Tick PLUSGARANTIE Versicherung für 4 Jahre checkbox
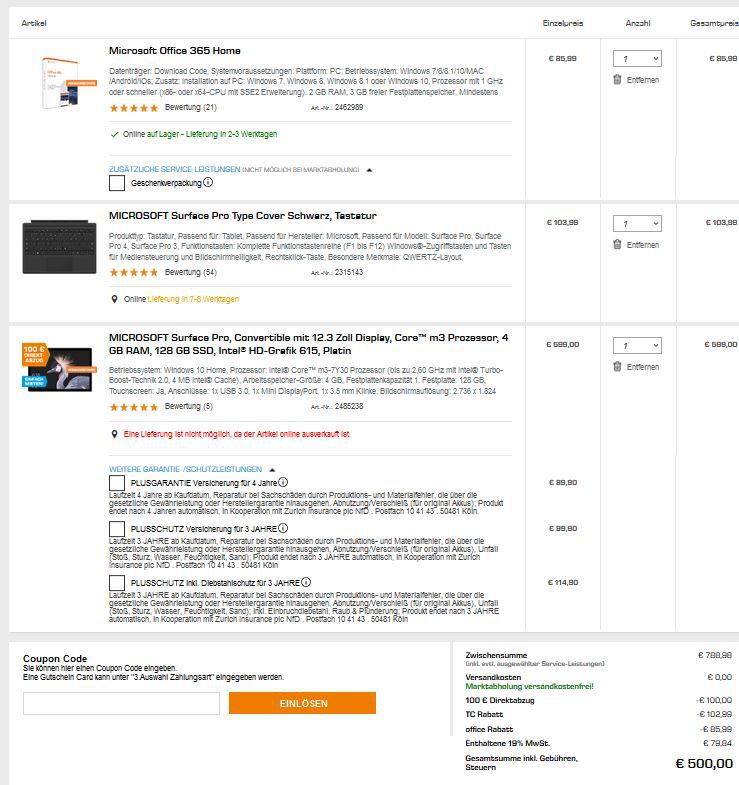Viewport: 739px width, 785px height. (x=117, y=483)
